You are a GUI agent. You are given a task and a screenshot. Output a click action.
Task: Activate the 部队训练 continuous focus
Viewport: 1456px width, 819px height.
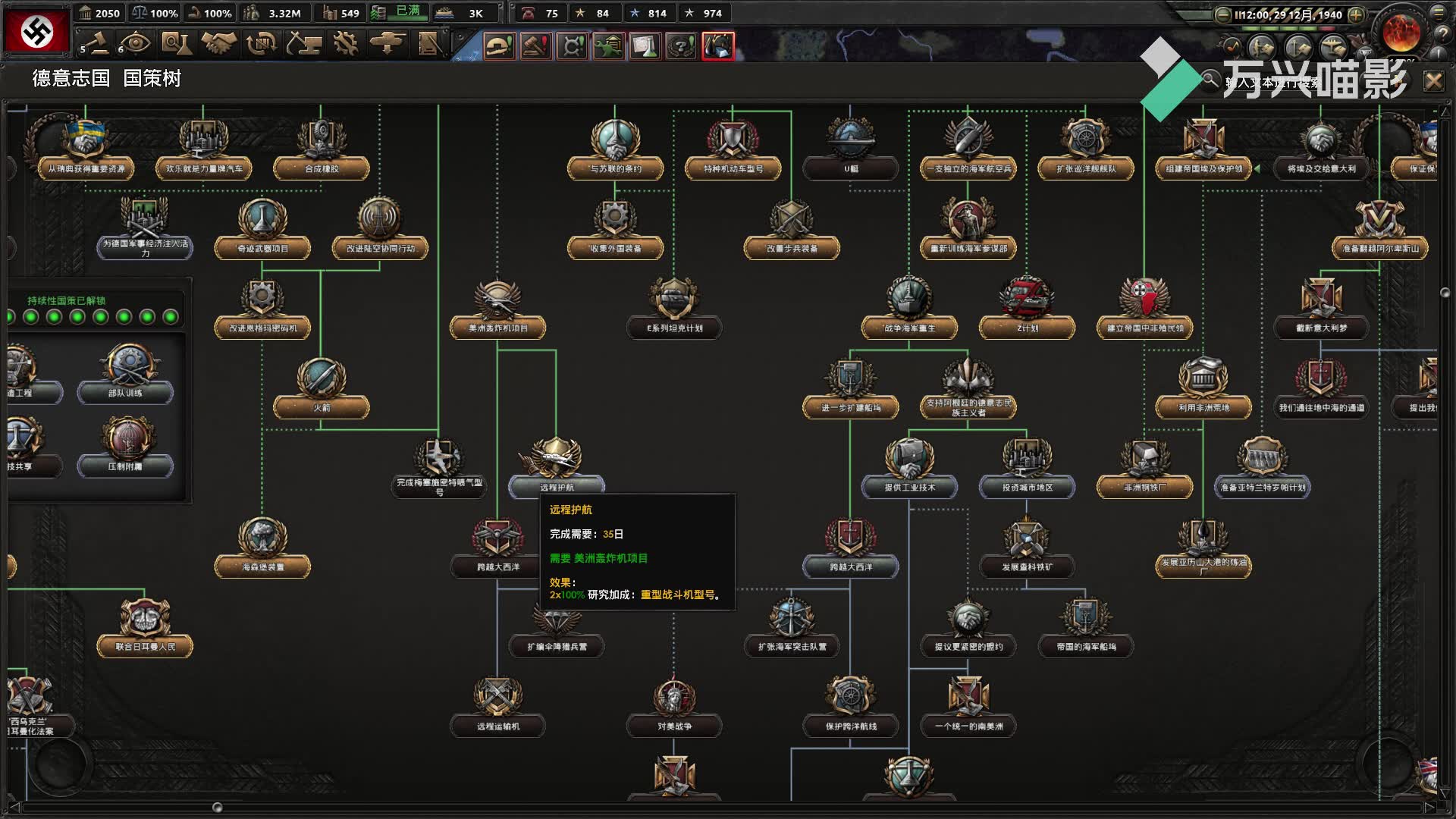click(125, 373)
